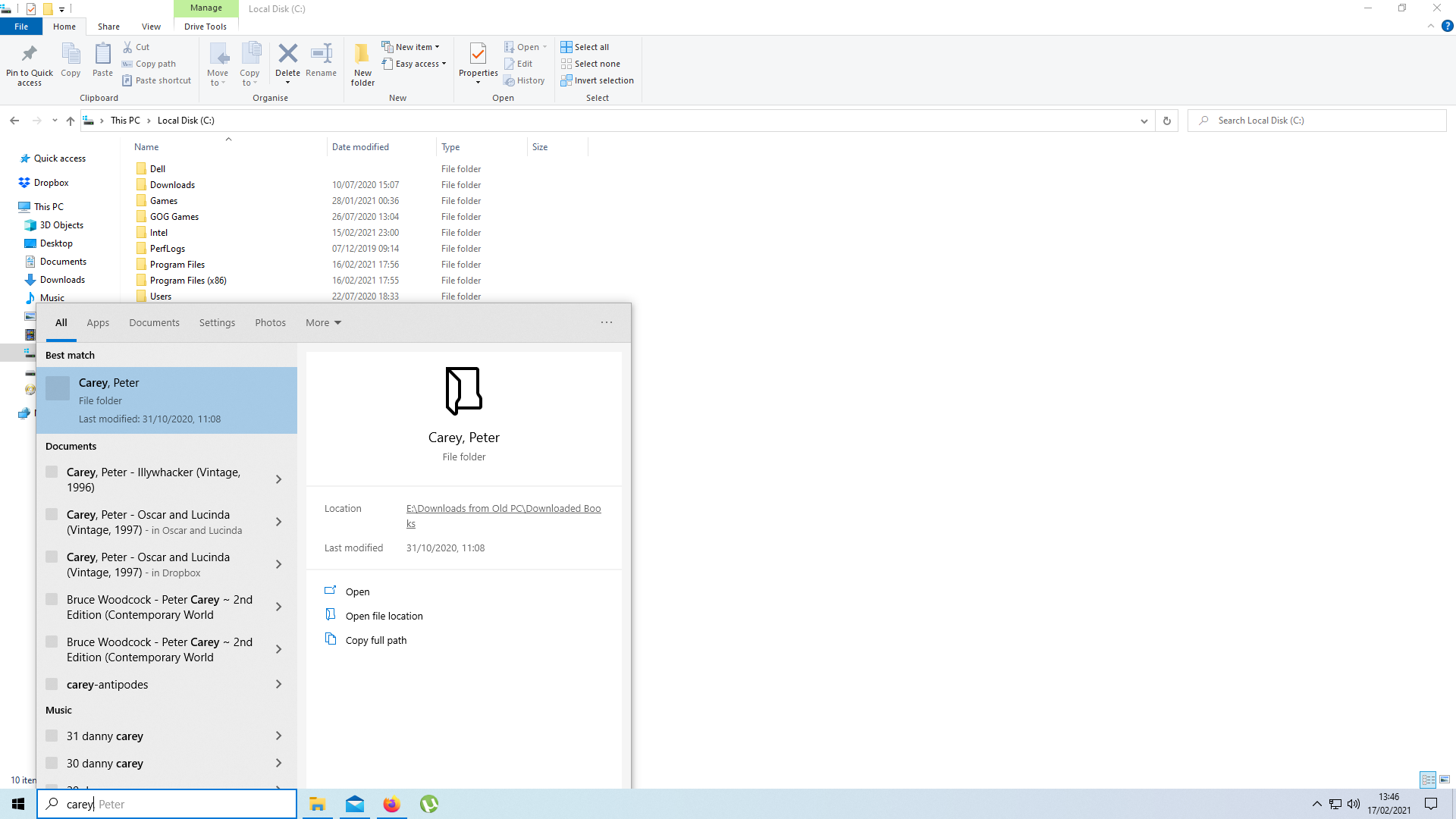This screenshot has height=819, width=1456.
Task: Click Copy path in Clipboard group
Action: coord(149,64)
